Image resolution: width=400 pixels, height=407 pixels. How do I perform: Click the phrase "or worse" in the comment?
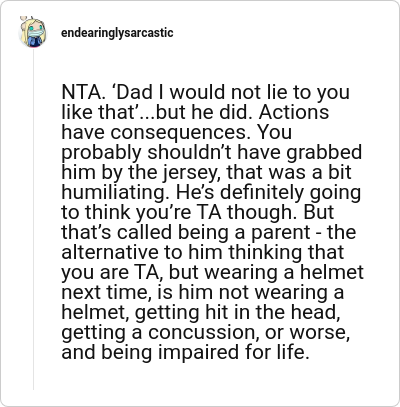click(307, 333)
